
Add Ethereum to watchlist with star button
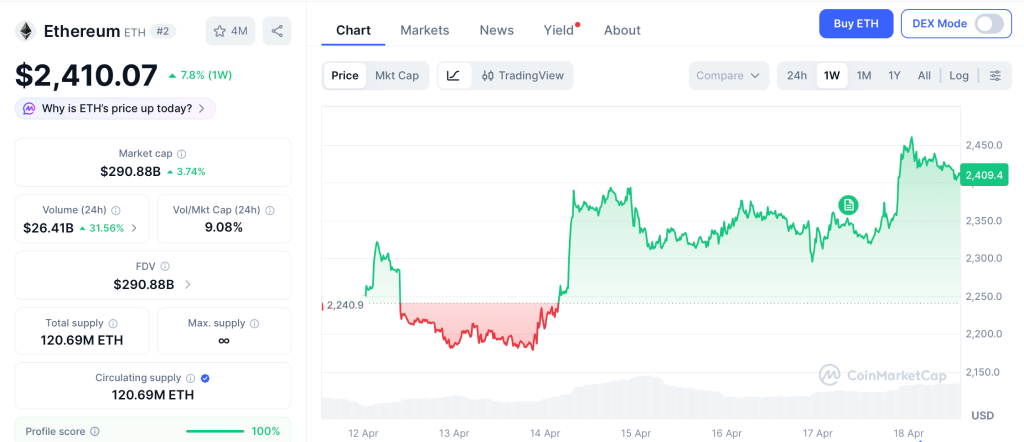click(x=230, y=31)
